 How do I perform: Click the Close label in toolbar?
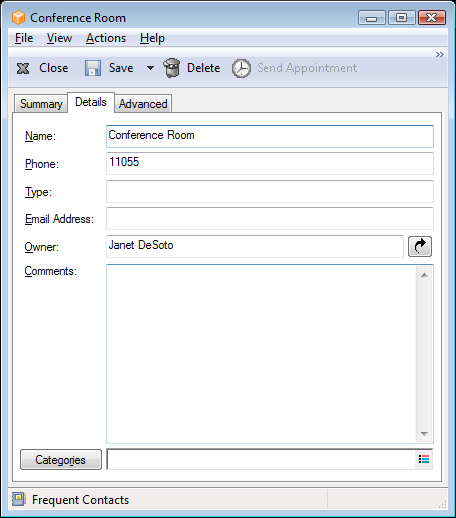[x=54, y=68]
